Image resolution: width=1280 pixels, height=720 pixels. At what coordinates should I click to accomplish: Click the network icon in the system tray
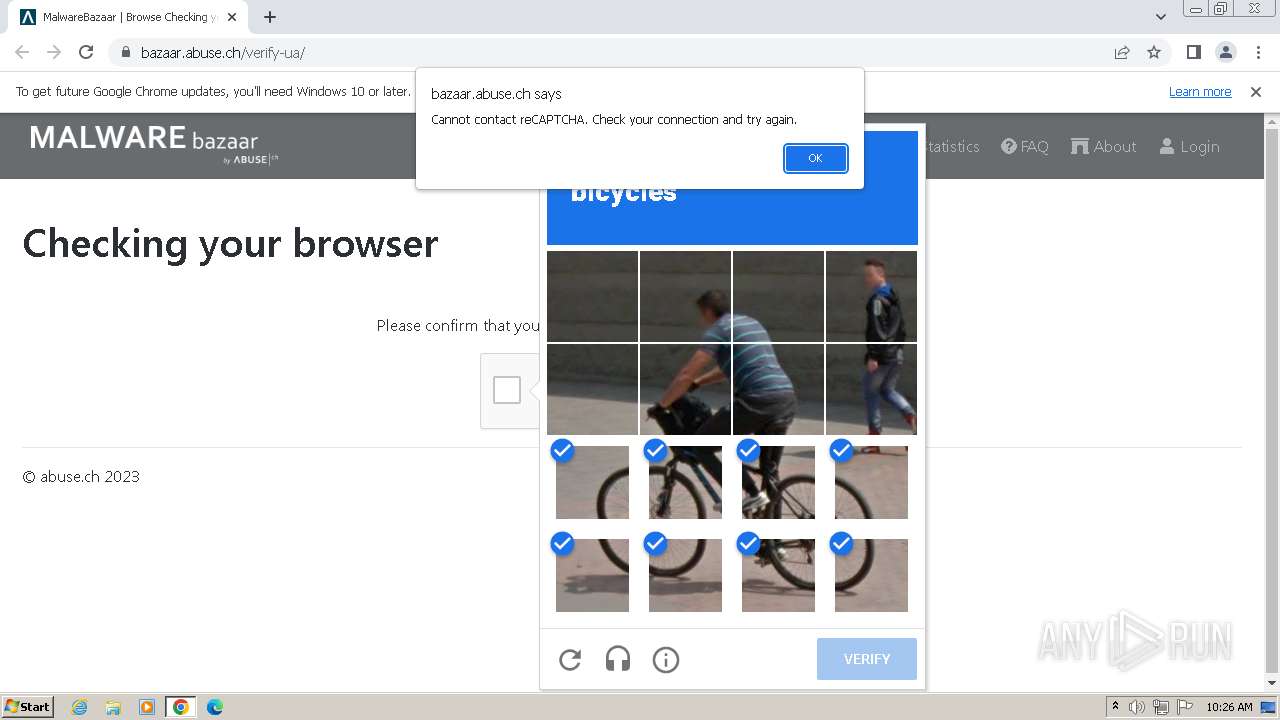tap(1161, 707)
